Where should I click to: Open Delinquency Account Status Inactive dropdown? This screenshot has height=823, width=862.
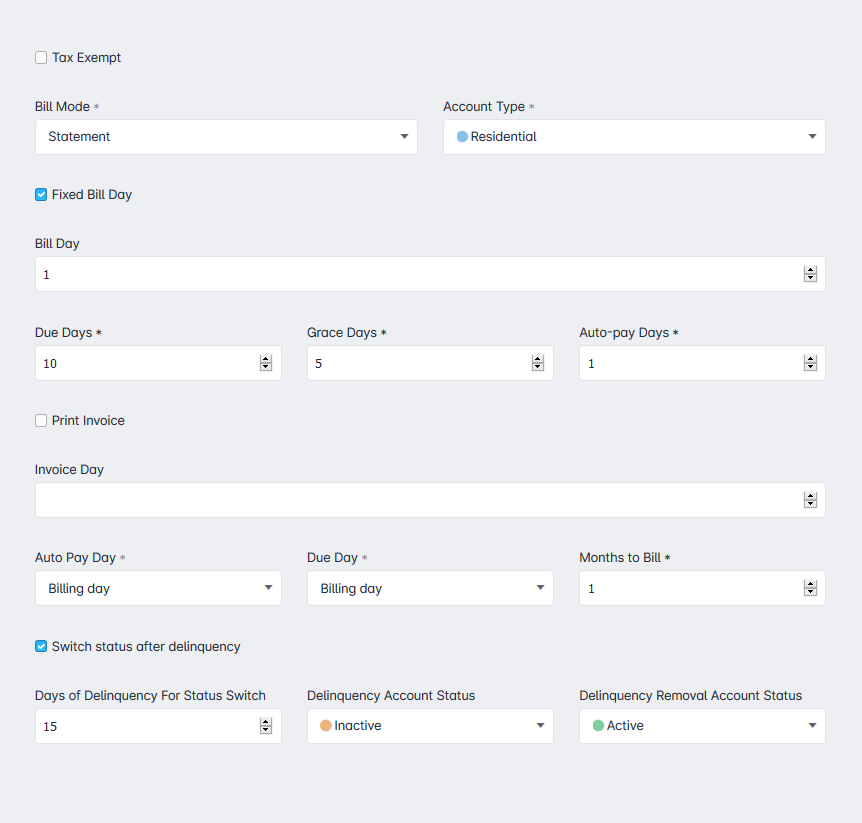click(x=430, y=726)
